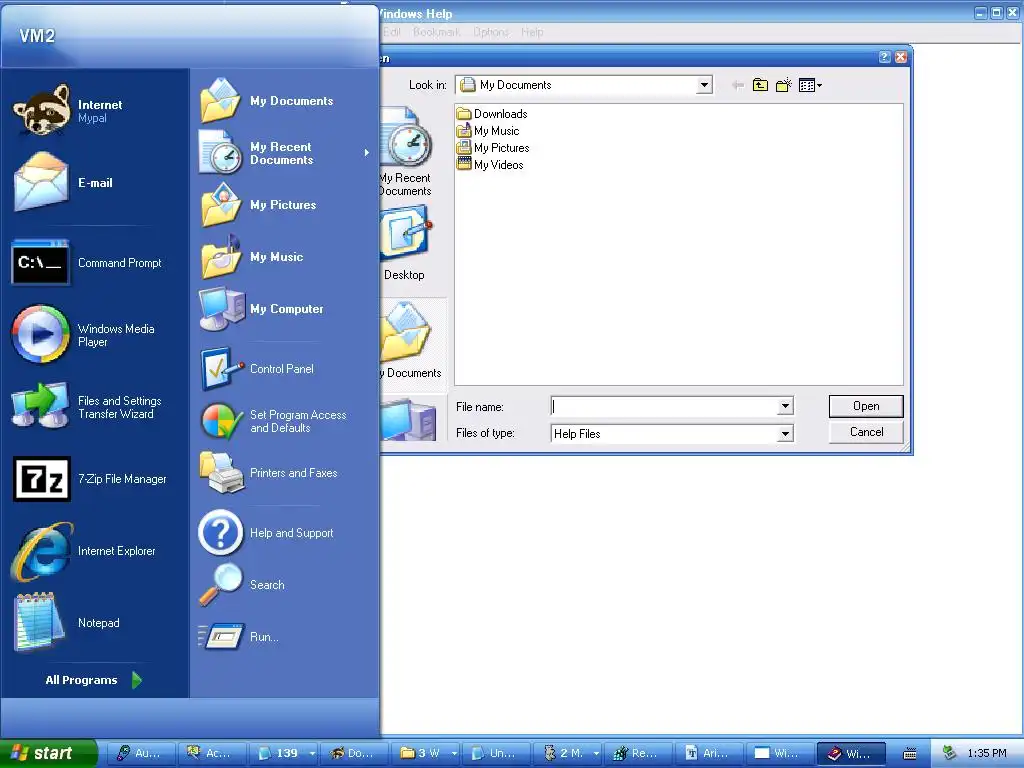Expand All Programs list
The width and height of the screenshot is (1024, 768).
pyautogui.click(x=93, y=680)
